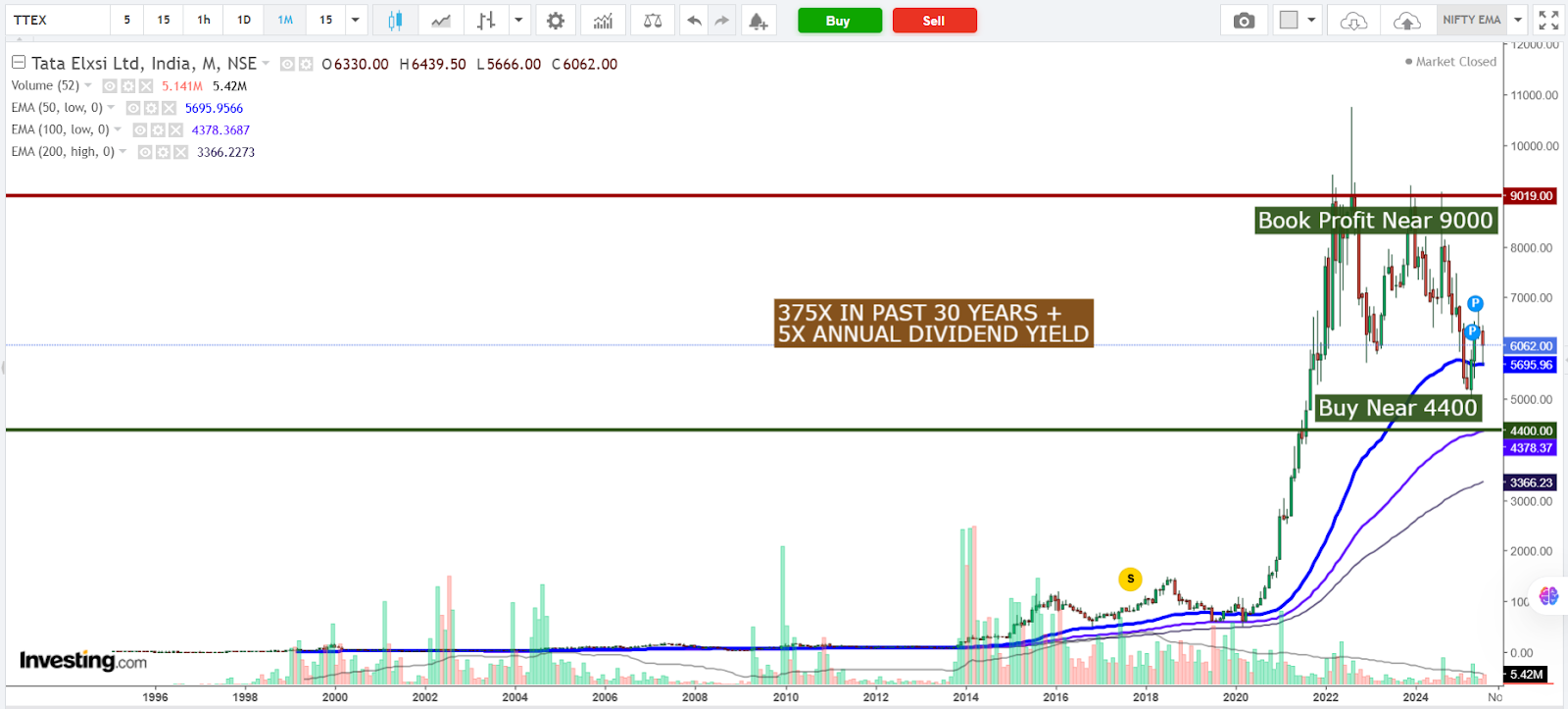This screenshot has width=1568, height=709.
Task: Select the 5 interval tab
Action: (x=126, y=20)
